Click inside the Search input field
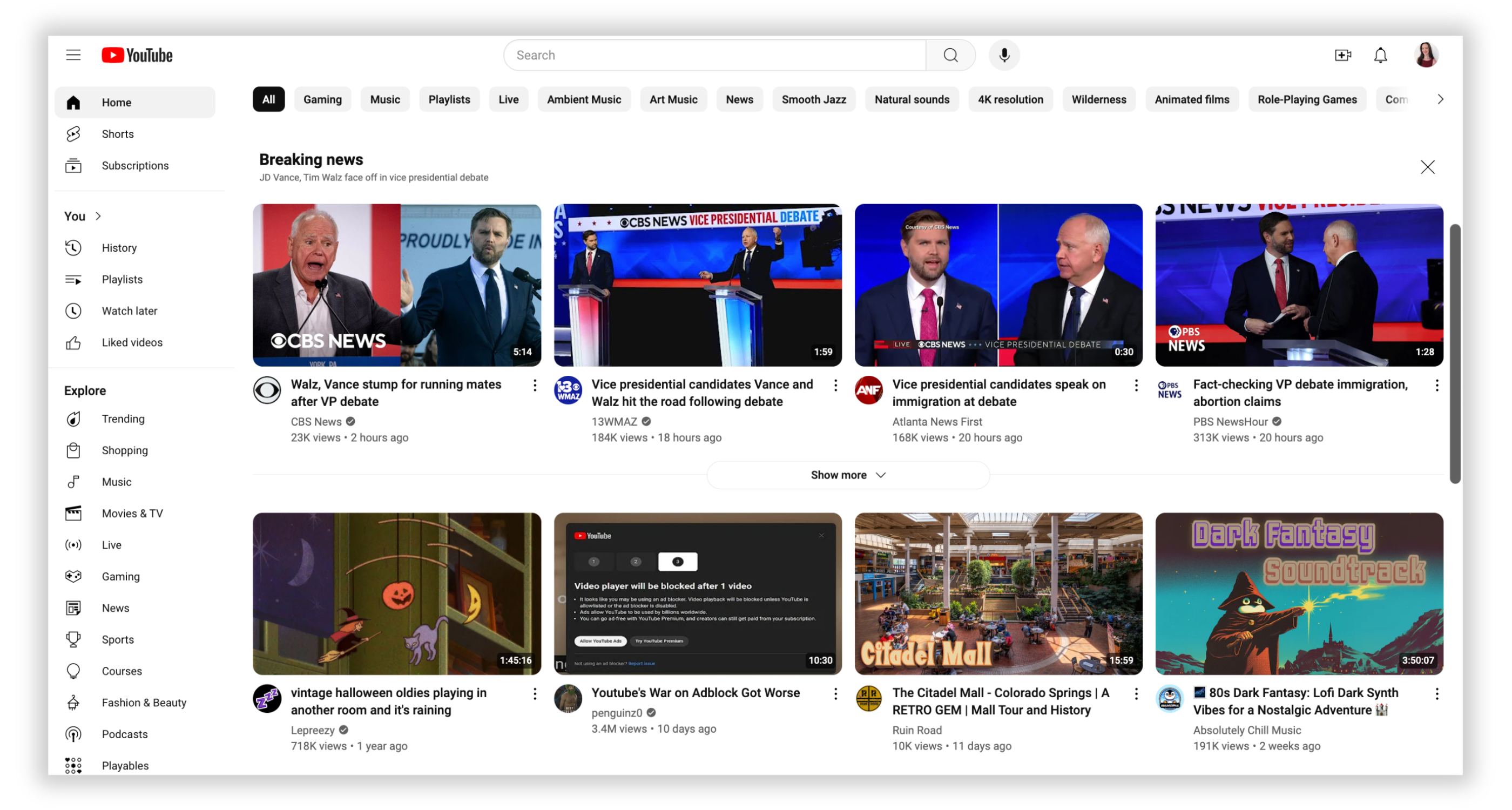1512x810 pixels. tap(713, 55)
